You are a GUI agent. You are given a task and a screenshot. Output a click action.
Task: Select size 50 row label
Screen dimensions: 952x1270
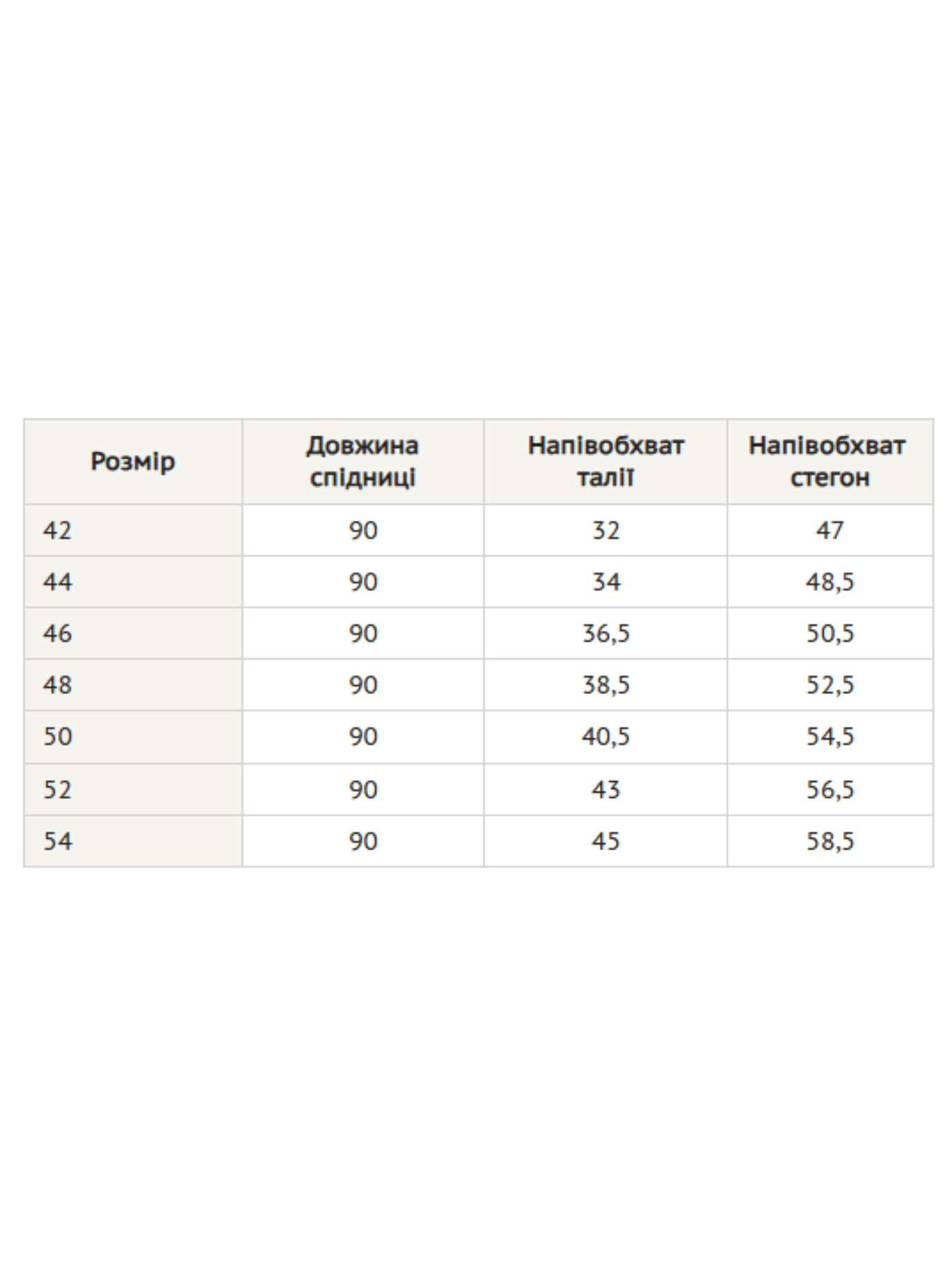coord(57,737)
